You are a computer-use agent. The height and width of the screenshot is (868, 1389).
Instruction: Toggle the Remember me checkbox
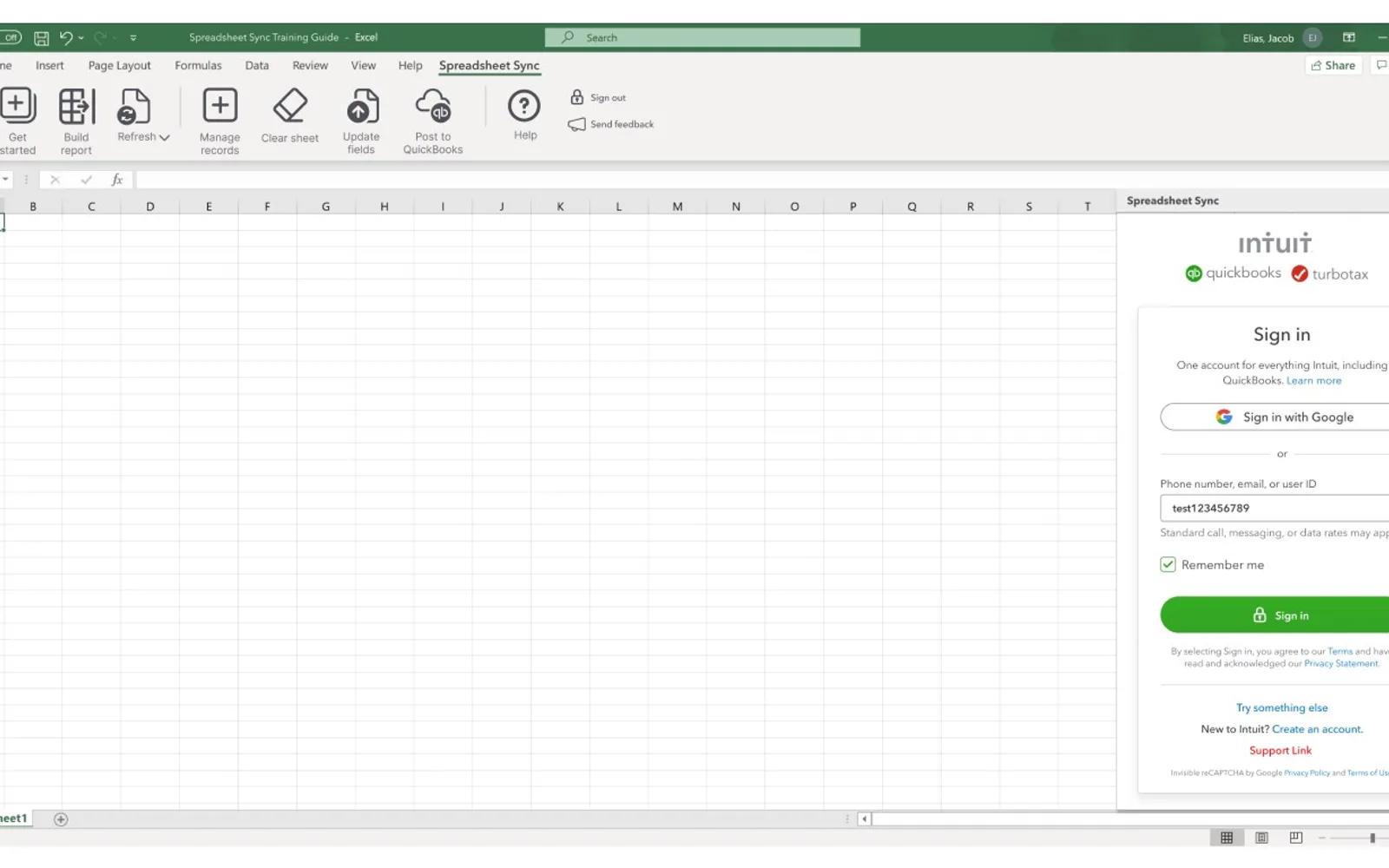click(1168, 565)
